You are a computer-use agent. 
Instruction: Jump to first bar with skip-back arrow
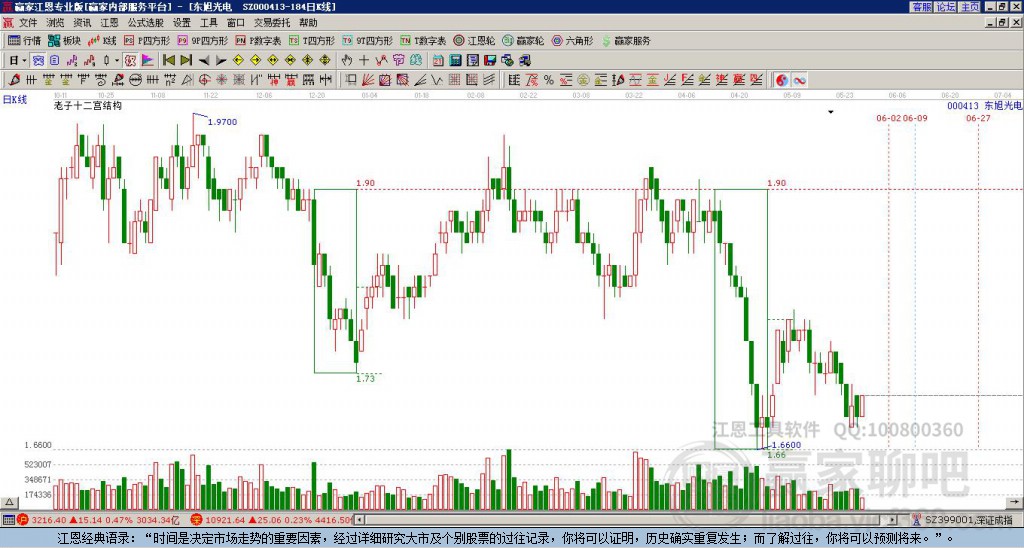tap(168, 61)
